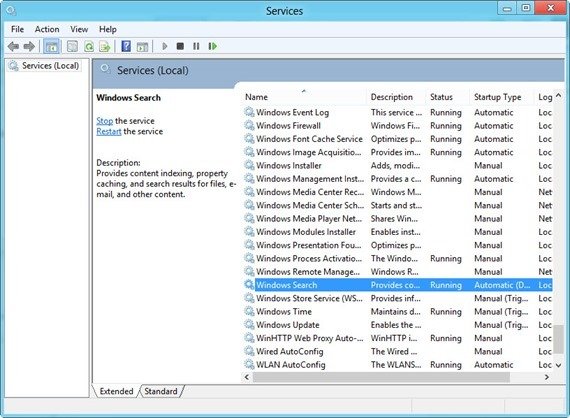Open the Help menu

tap(108, 29)
